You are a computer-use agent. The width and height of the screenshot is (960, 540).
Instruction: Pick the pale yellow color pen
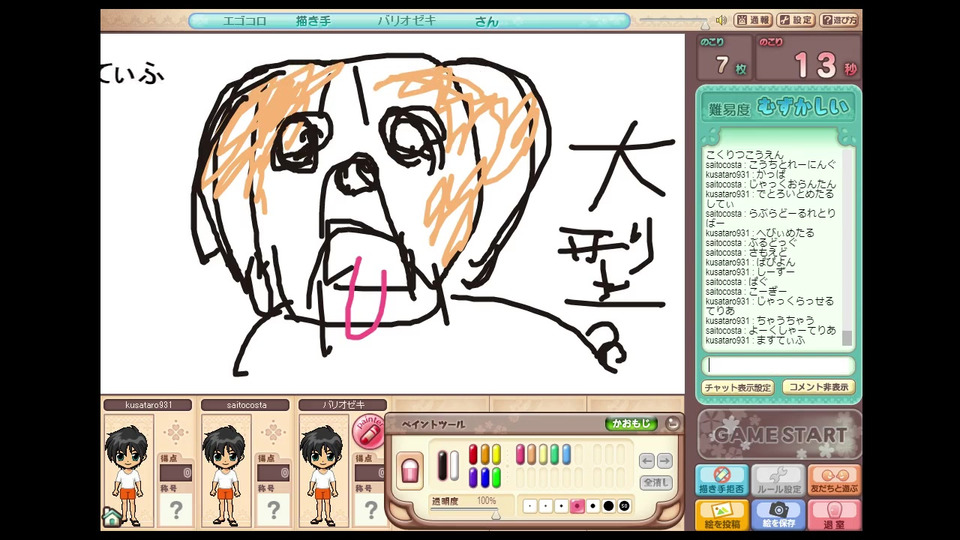543,454
